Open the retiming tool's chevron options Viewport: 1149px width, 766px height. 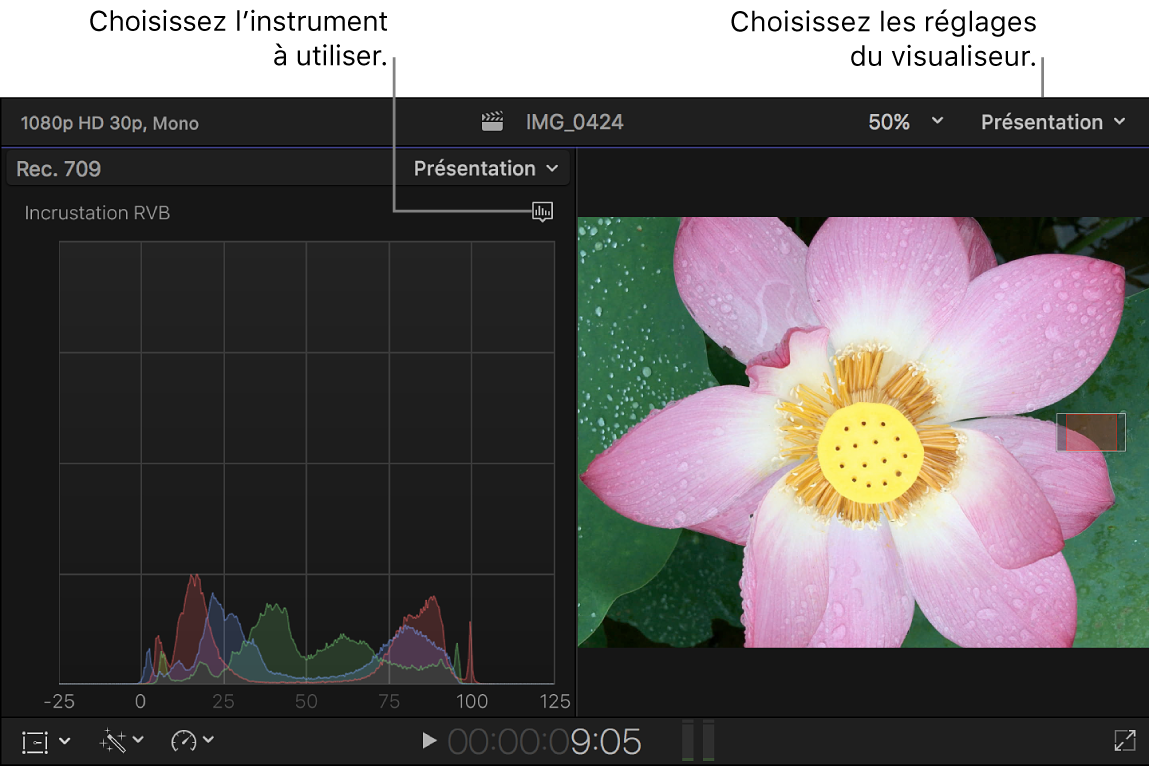click(x=208, y=741)
